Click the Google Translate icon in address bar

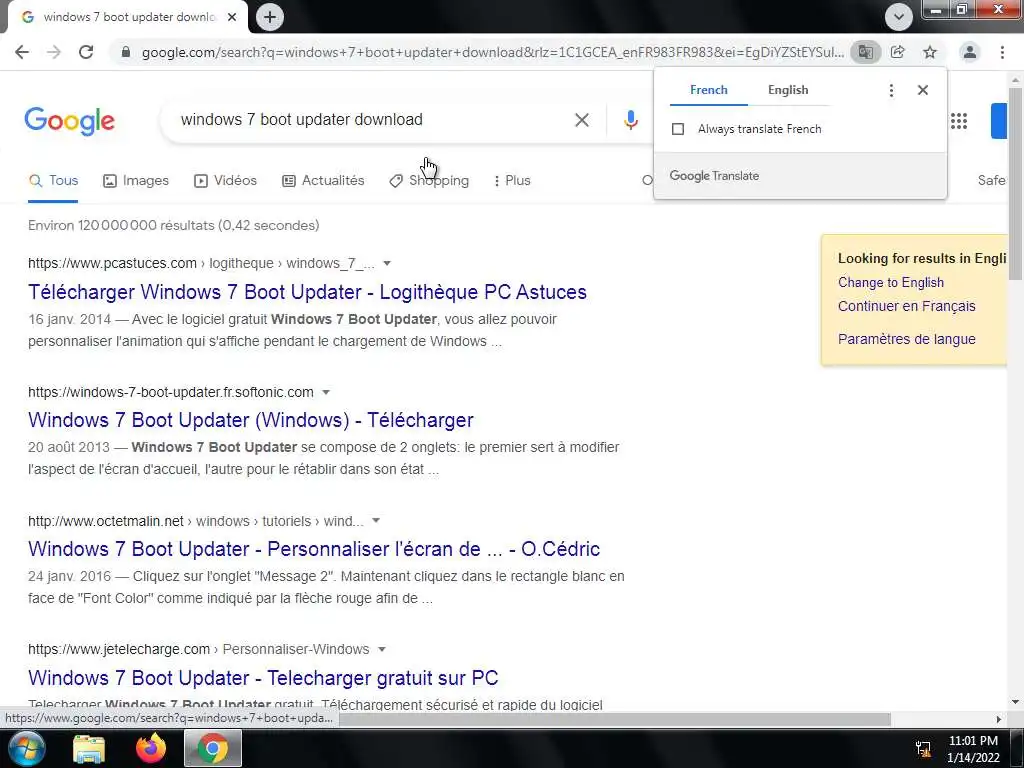[865, 52]
